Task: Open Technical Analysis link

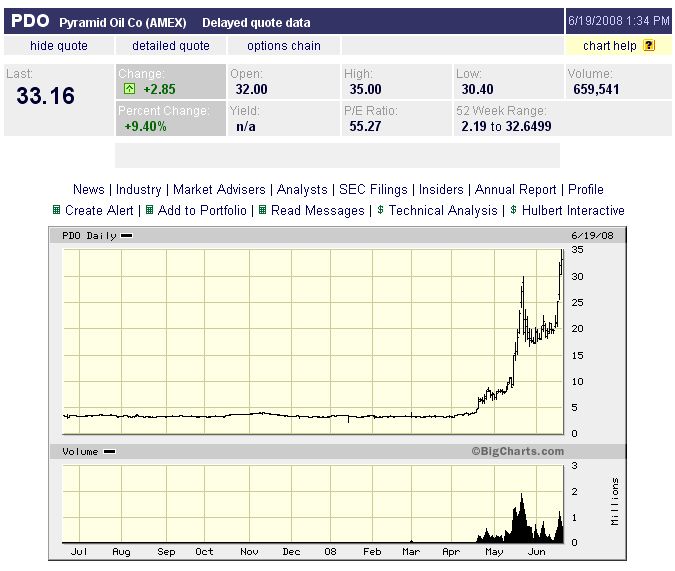Action: coord(443,211)
